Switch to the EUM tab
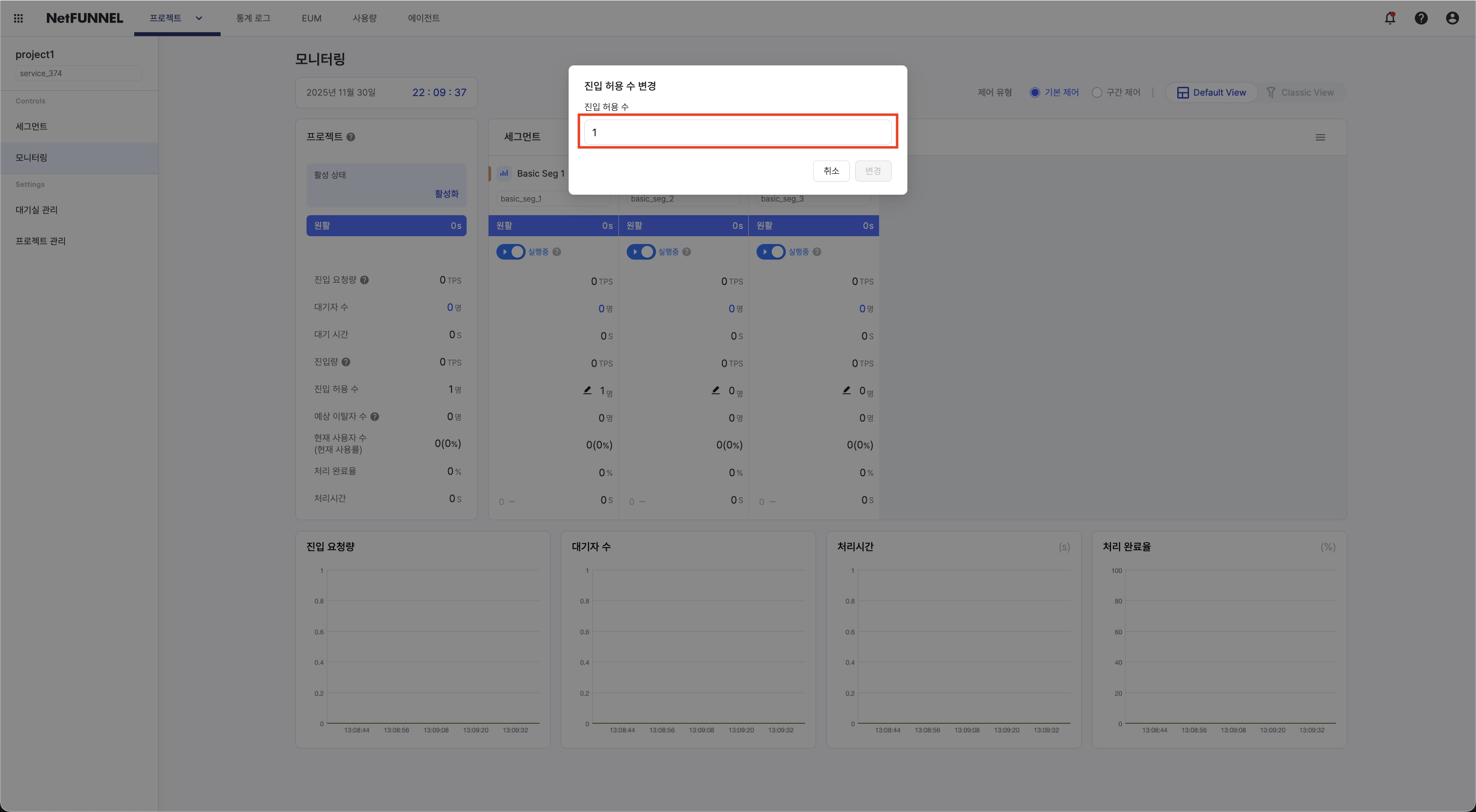This screenshot has height=812, width=1476. (x=310, y=18)
